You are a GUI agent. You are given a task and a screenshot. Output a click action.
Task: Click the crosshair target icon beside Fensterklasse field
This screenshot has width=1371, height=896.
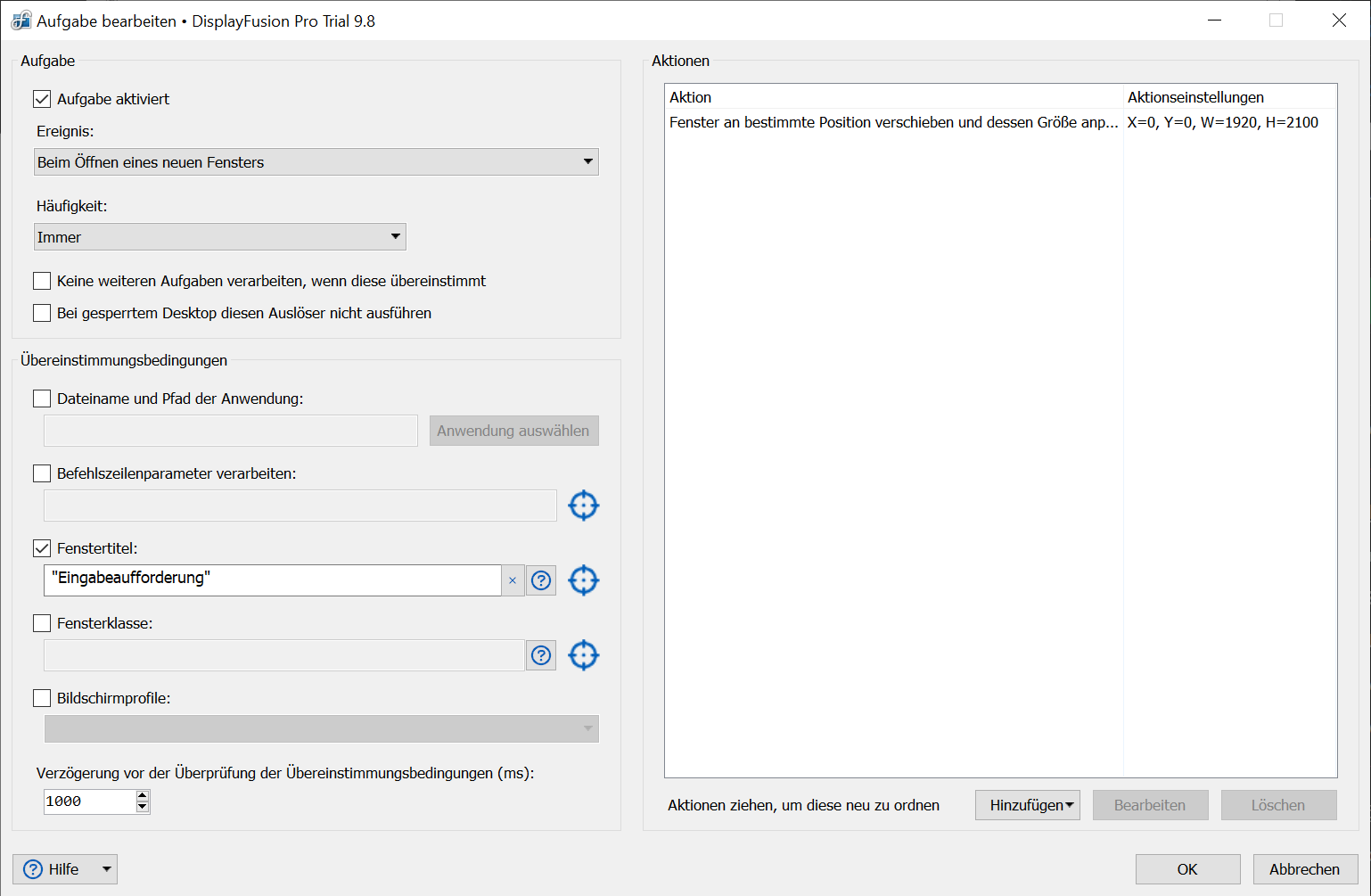coord(583,655)
